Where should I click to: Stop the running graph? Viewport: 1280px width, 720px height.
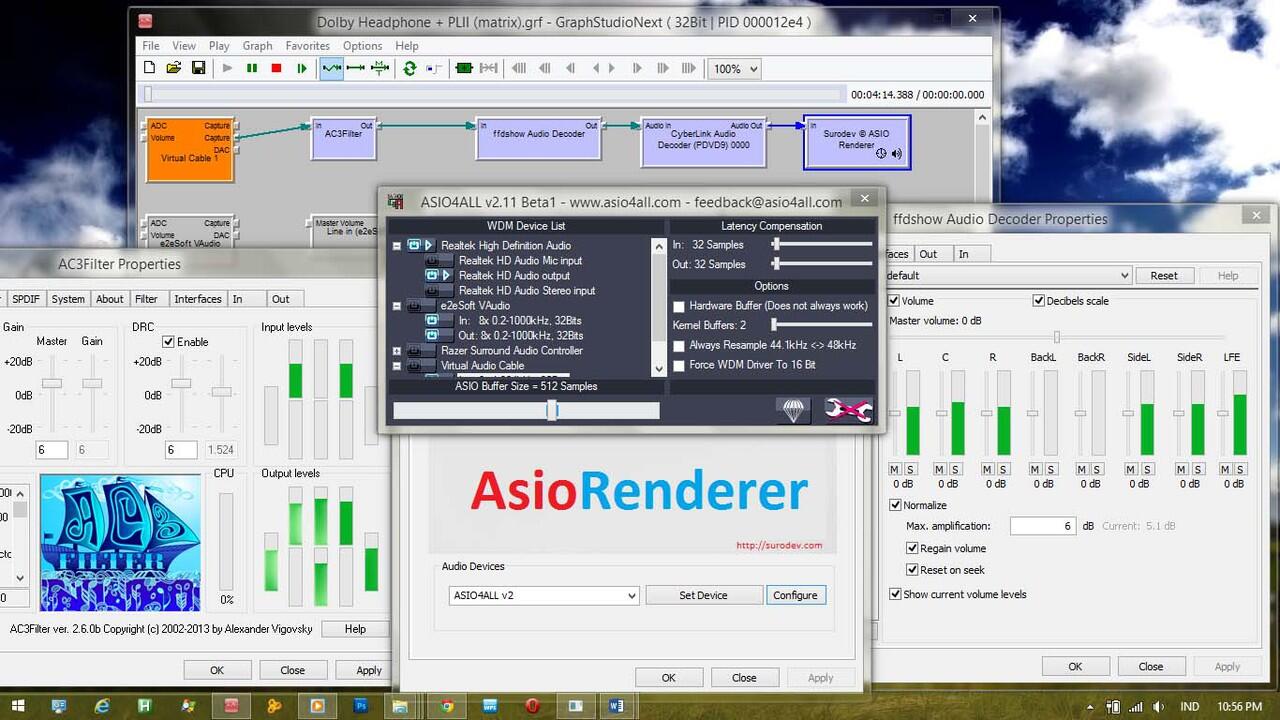coord(278,67)
